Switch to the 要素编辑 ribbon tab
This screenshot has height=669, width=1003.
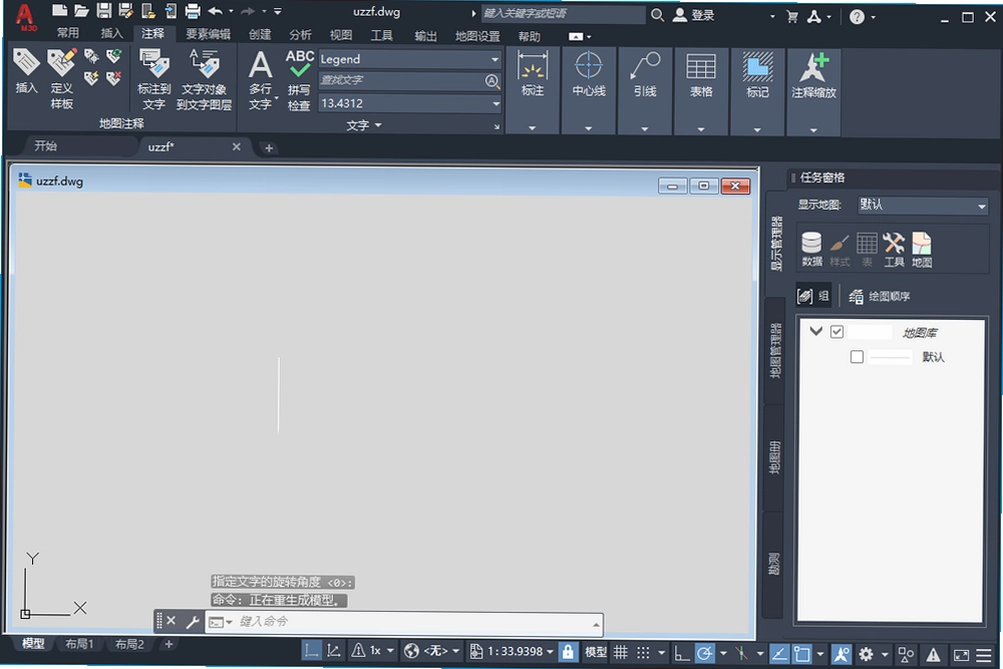pyautogui.click(x=208, y=34)
